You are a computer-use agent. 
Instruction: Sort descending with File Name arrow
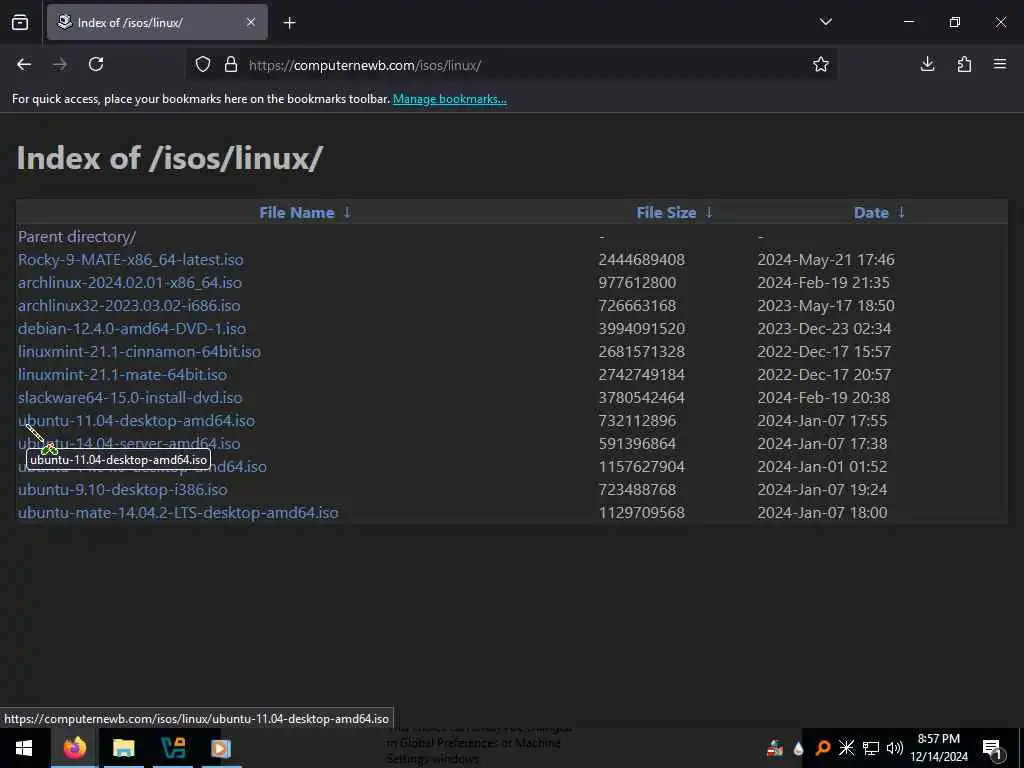[347, 212]
